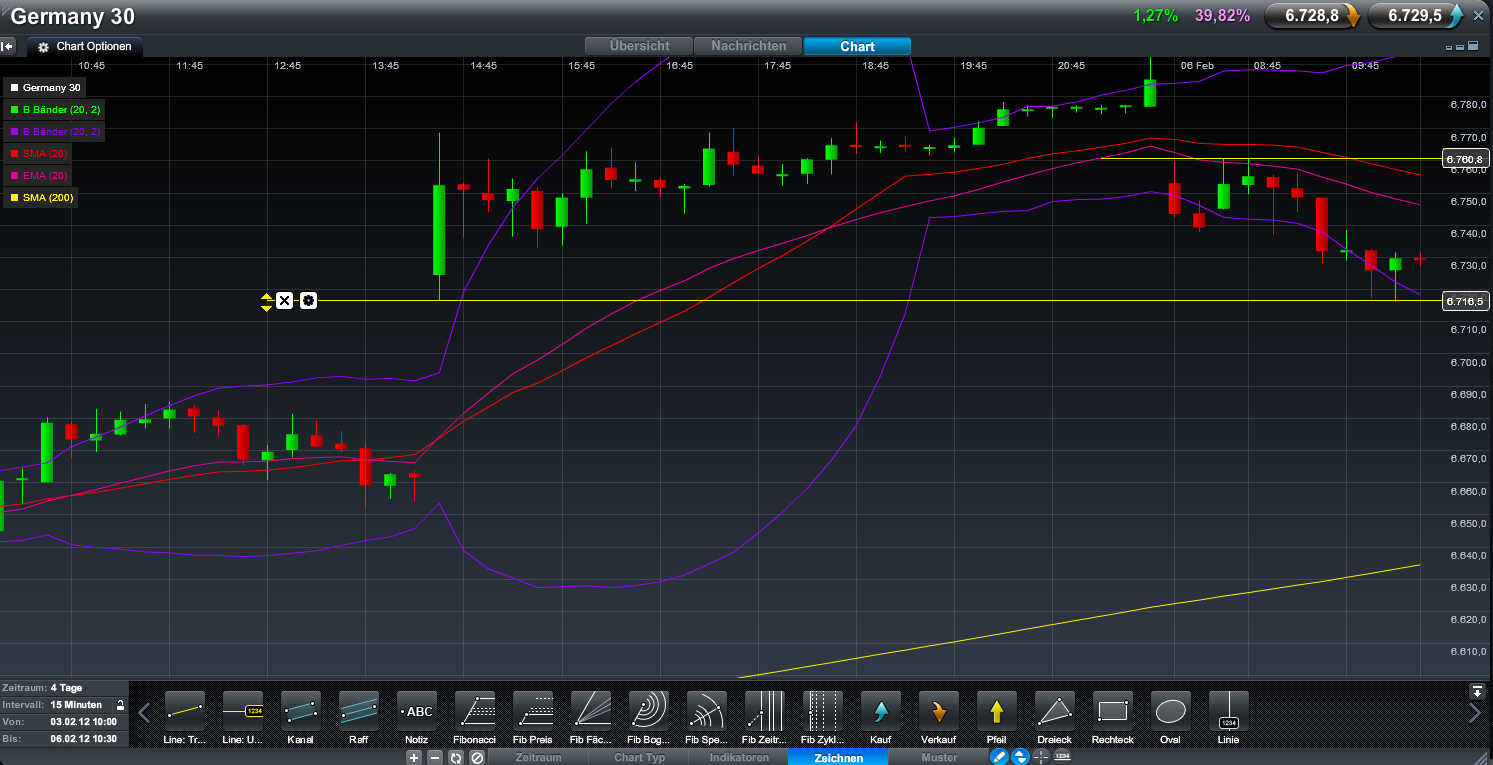Viewport: 1493px width, 765px height.
Task: Pick the Fib Bogen arcs tool
Action: (649, 717)
